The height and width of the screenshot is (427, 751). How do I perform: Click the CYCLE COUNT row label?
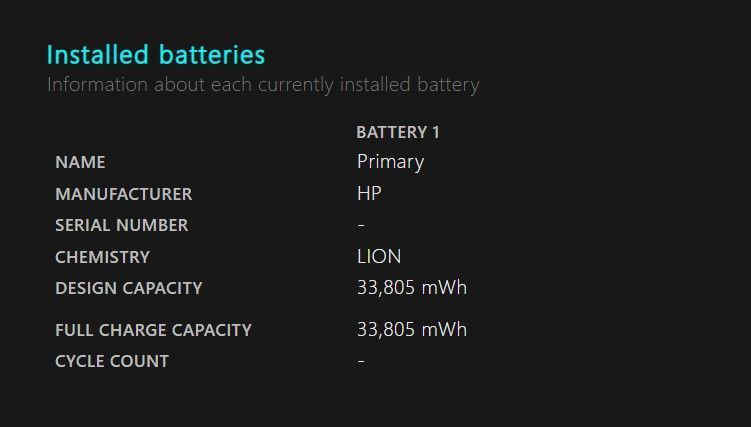pos(112,361)
